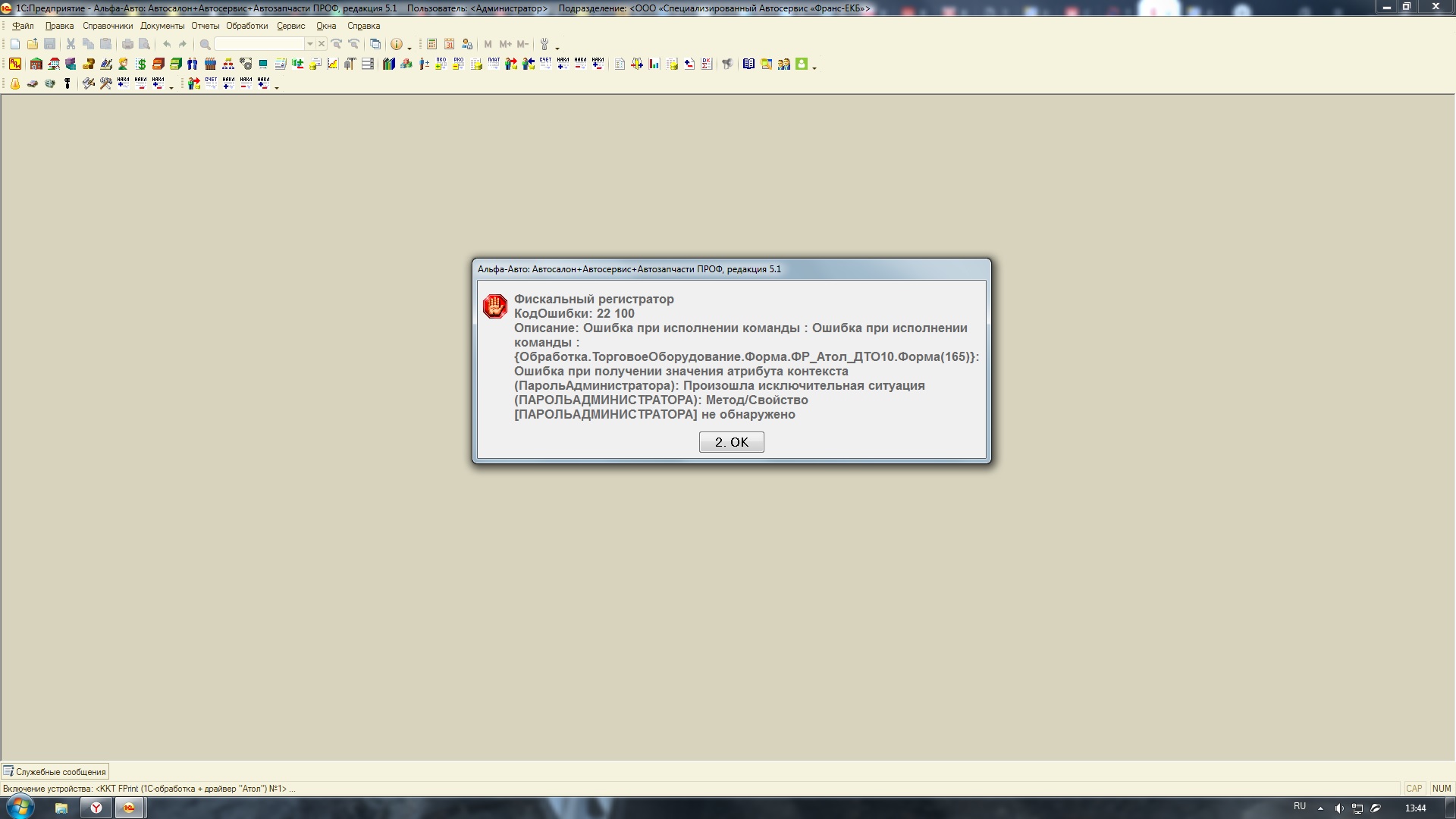Click the magnifier Find icon
This screenshot has height=819, width=1456.
click(205, 44)
